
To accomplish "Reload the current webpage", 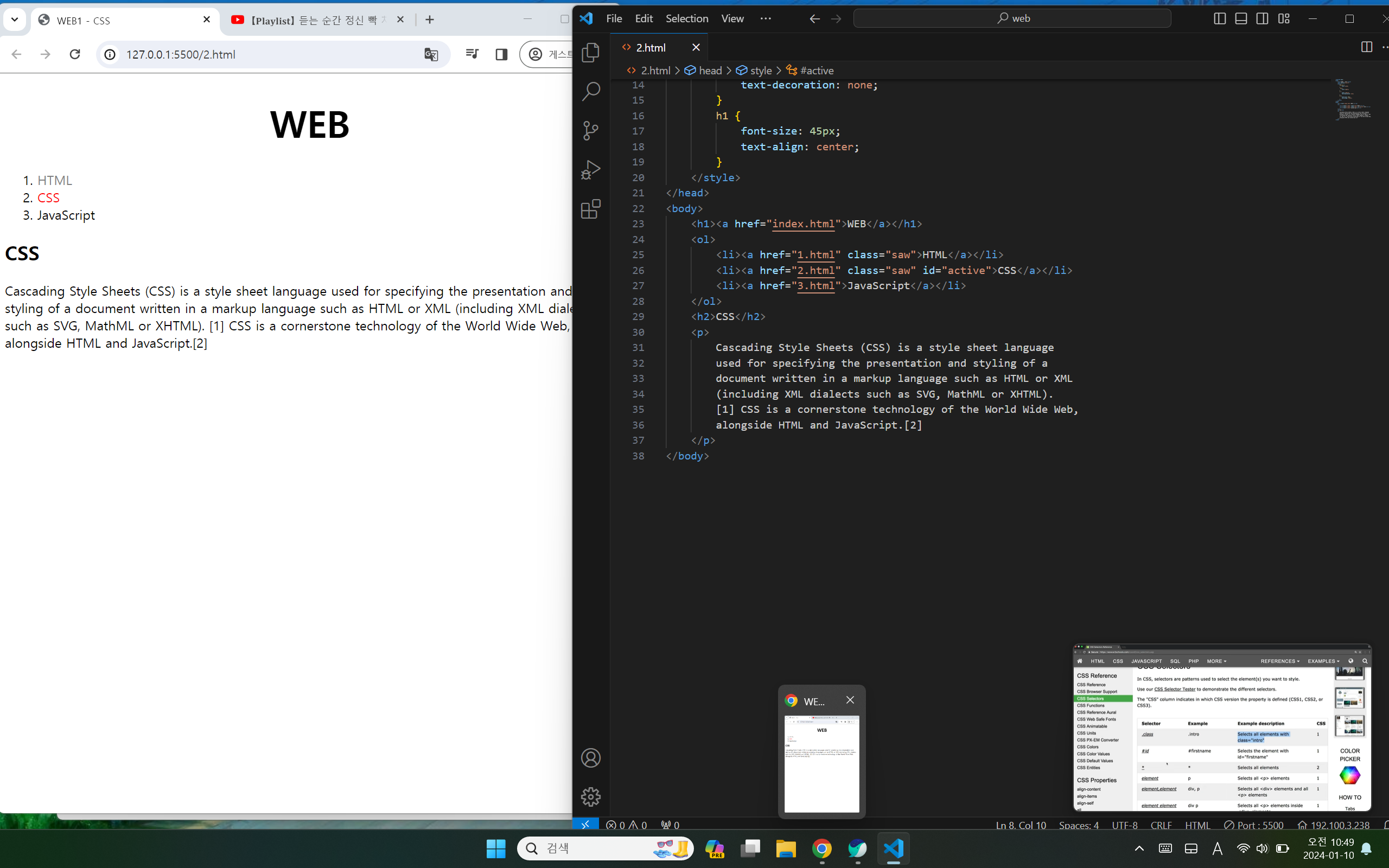I will click(75, 55).
